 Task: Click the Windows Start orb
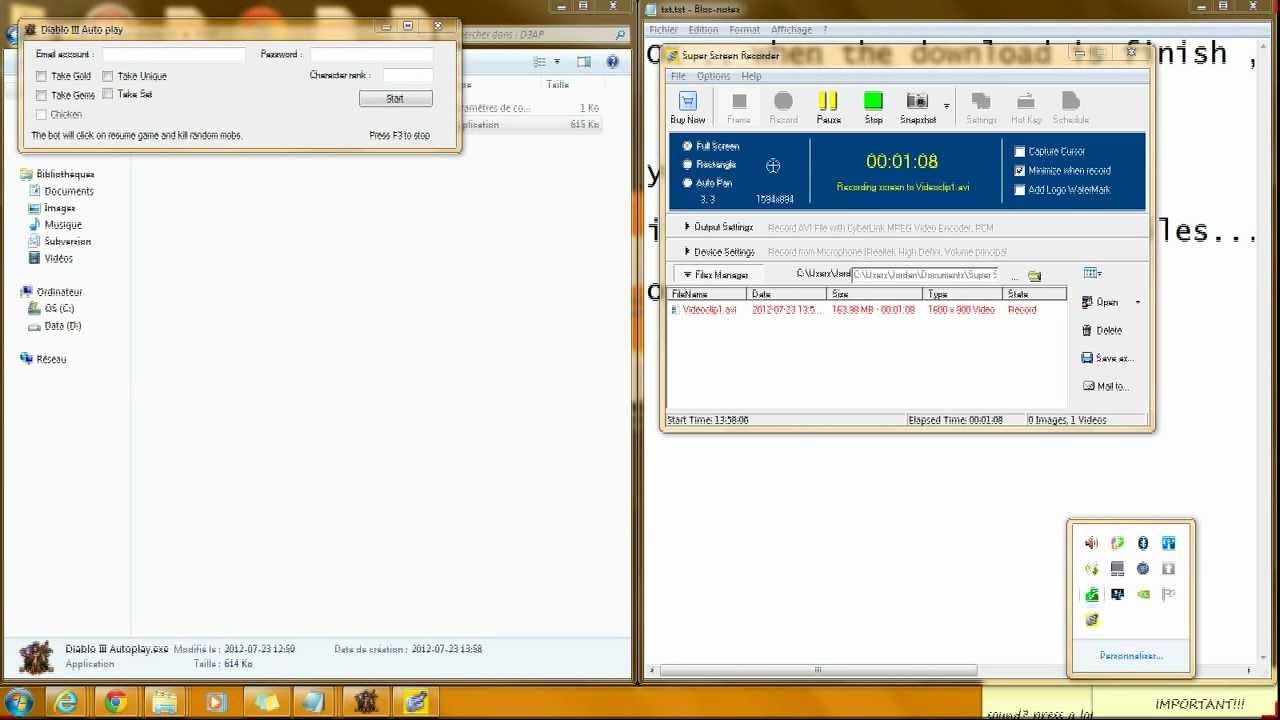tap(19, 701)
